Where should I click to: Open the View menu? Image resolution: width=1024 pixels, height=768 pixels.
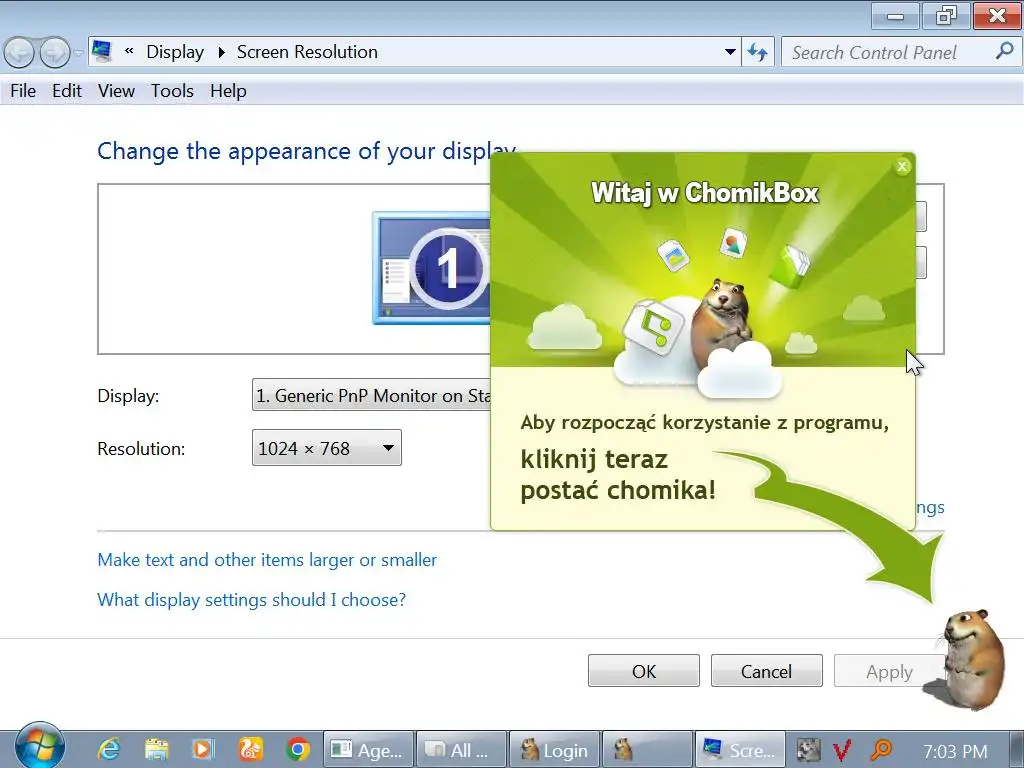pos(116,91)
